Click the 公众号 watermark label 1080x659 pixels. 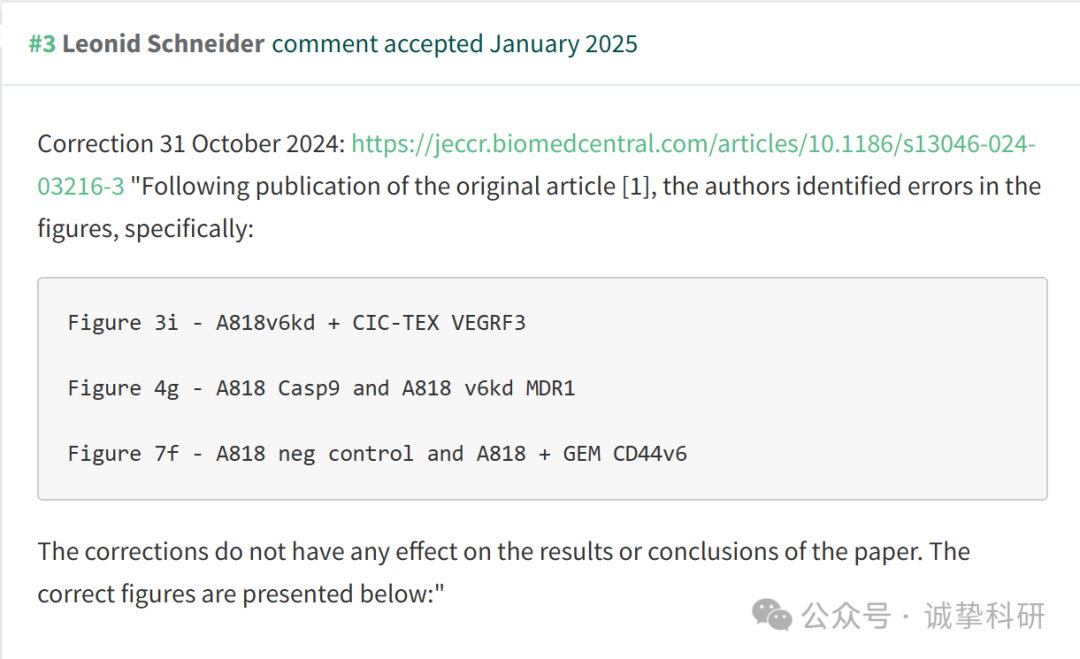pos(846,616)
